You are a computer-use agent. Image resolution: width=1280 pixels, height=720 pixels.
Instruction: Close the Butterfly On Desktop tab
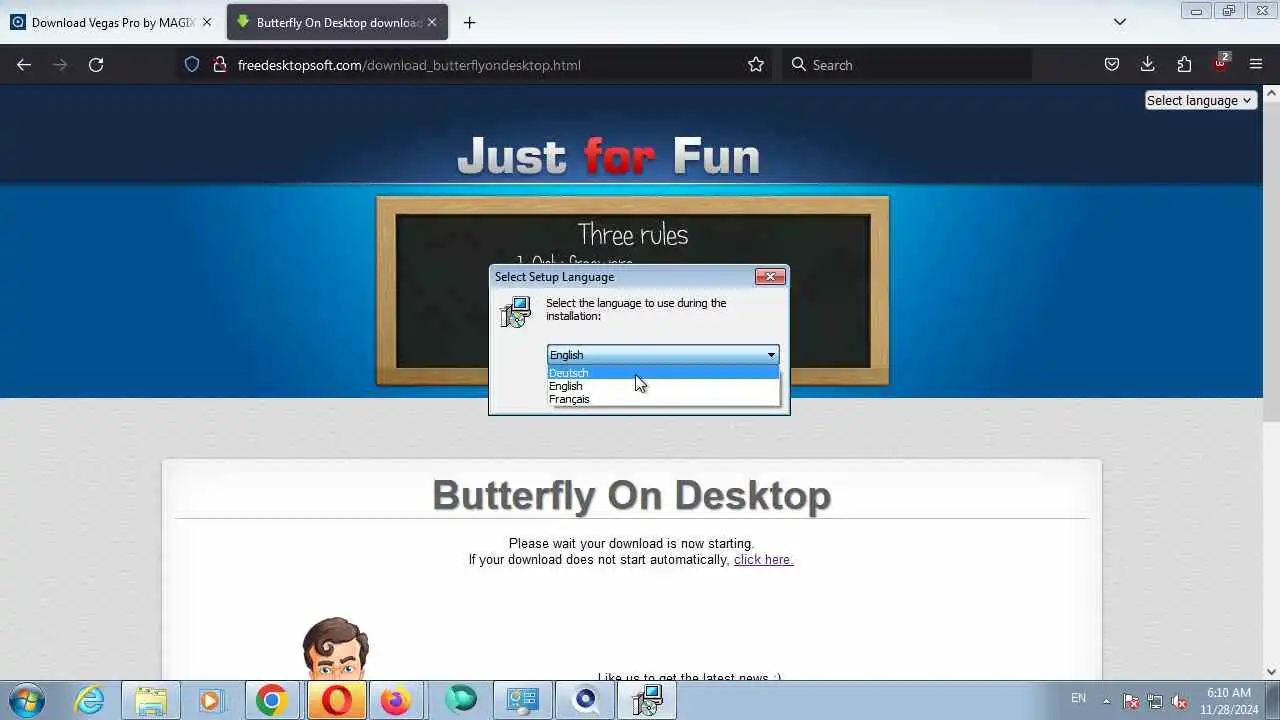point(431,22)
